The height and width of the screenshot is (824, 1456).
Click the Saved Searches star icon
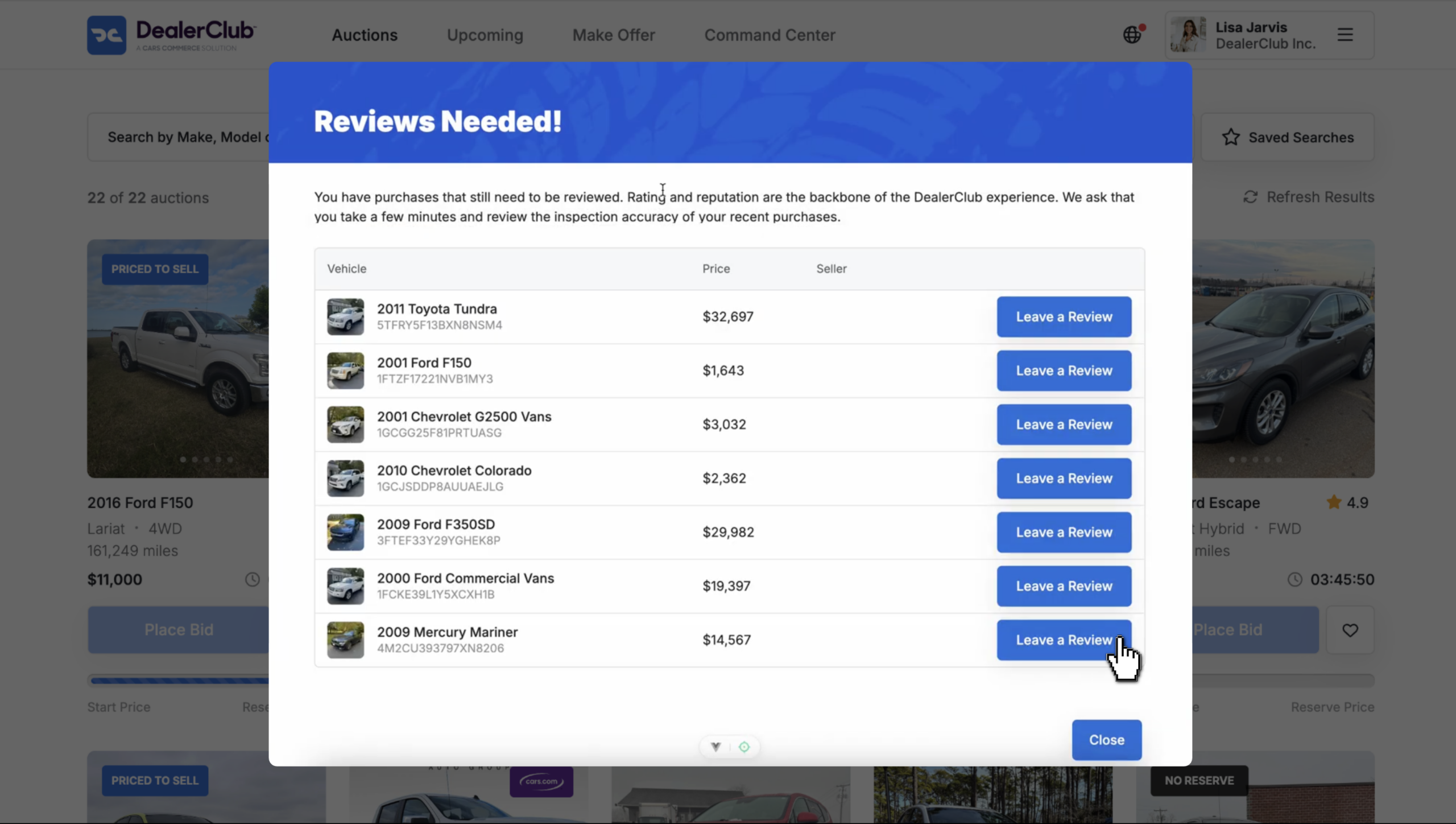[1231, 137]
